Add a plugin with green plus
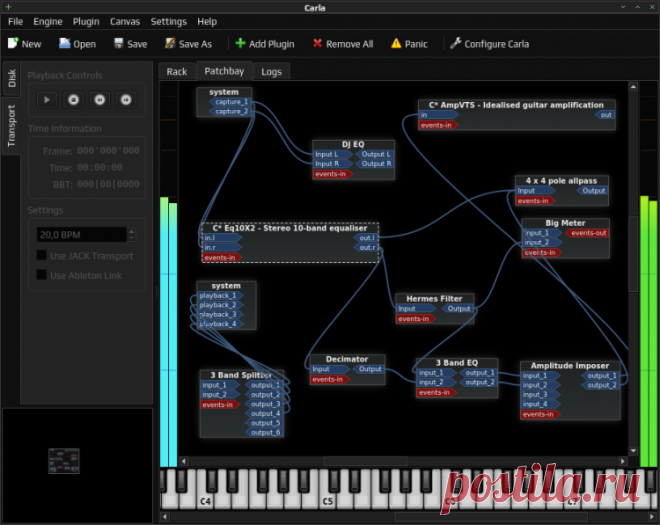This screenshot has height=525, width=660. (240, 43)
